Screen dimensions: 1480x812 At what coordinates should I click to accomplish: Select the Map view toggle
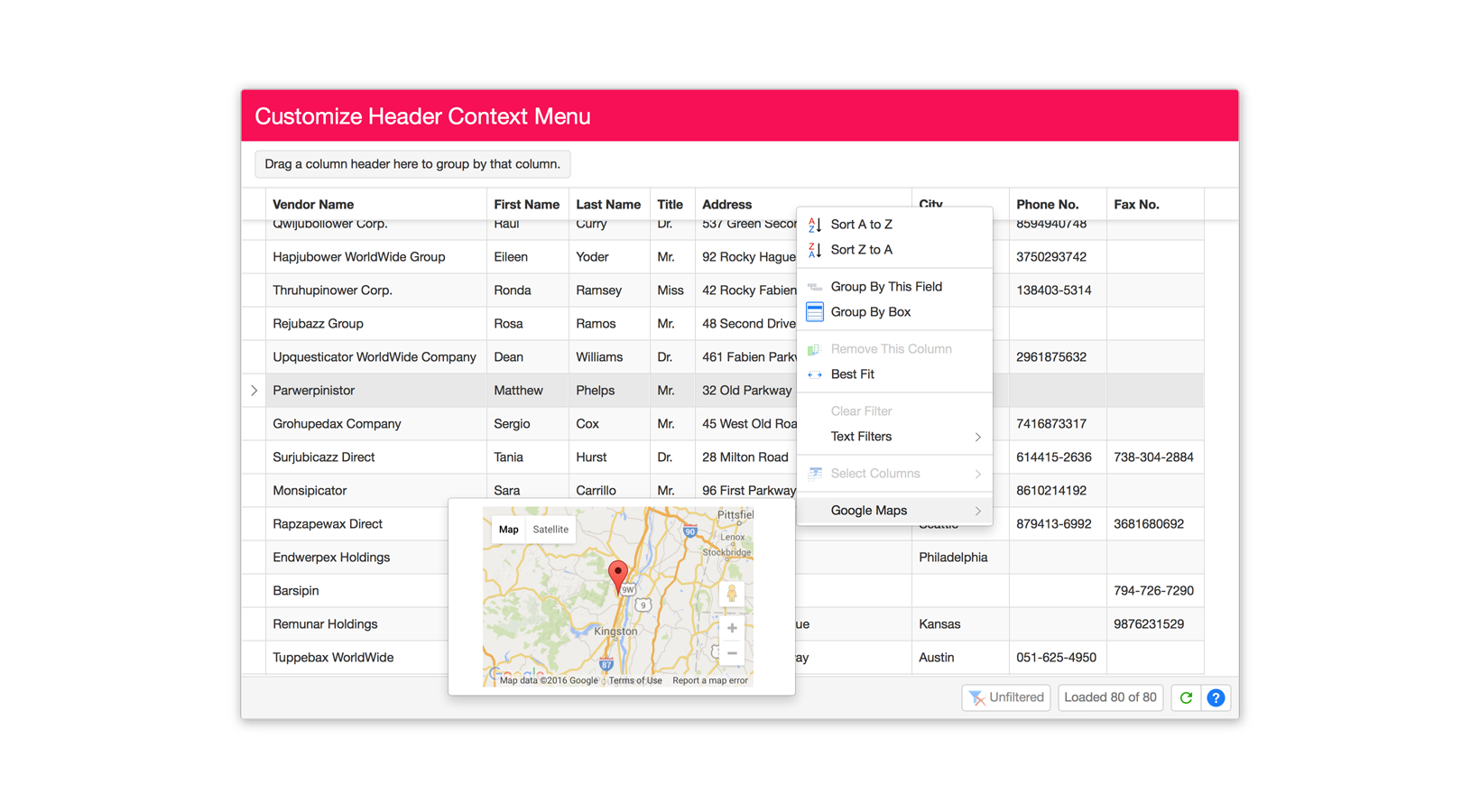(x=509, y=530)
